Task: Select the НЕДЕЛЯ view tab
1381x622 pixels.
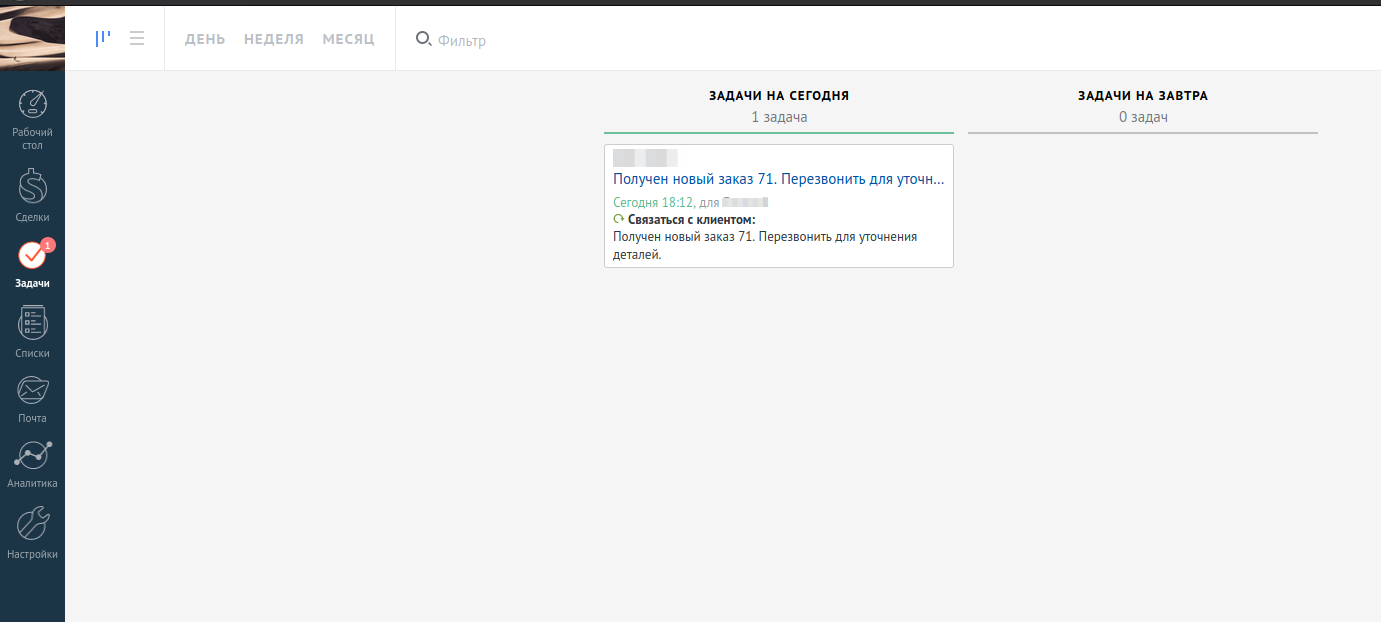Action: pyautogui.click(x=274, y=39)
